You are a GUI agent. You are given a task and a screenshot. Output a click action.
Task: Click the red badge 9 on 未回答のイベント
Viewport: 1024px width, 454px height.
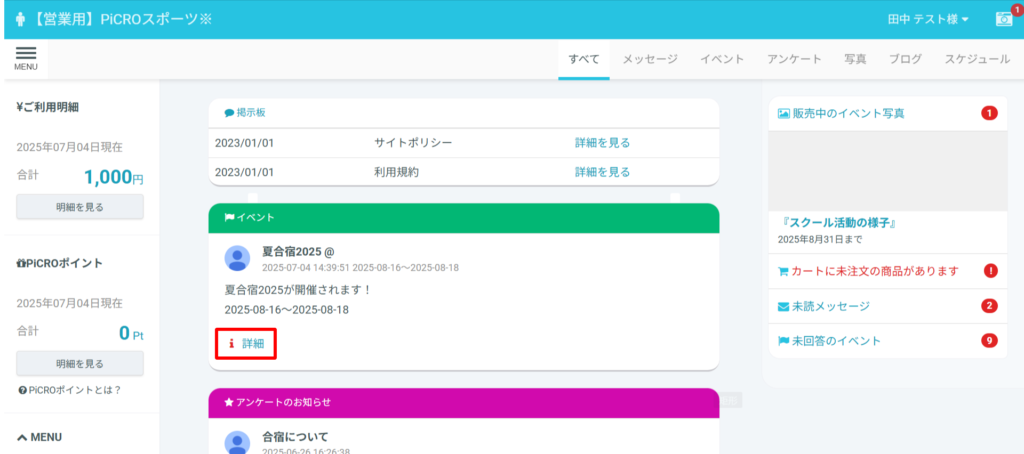coord(990,340)
